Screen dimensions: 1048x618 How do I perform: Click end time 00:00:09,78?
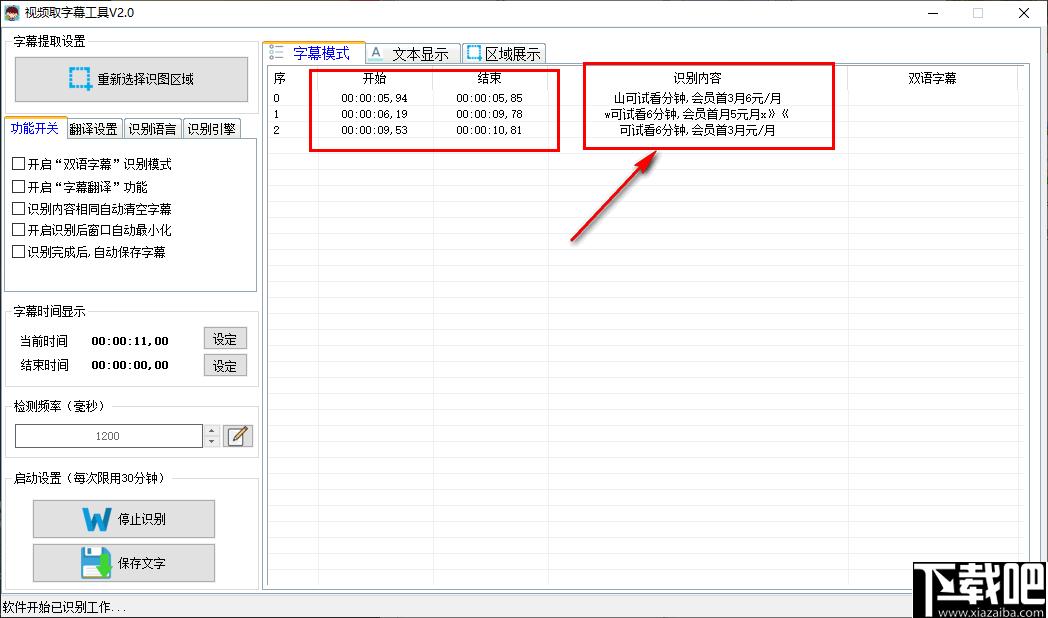pos(489,114)
